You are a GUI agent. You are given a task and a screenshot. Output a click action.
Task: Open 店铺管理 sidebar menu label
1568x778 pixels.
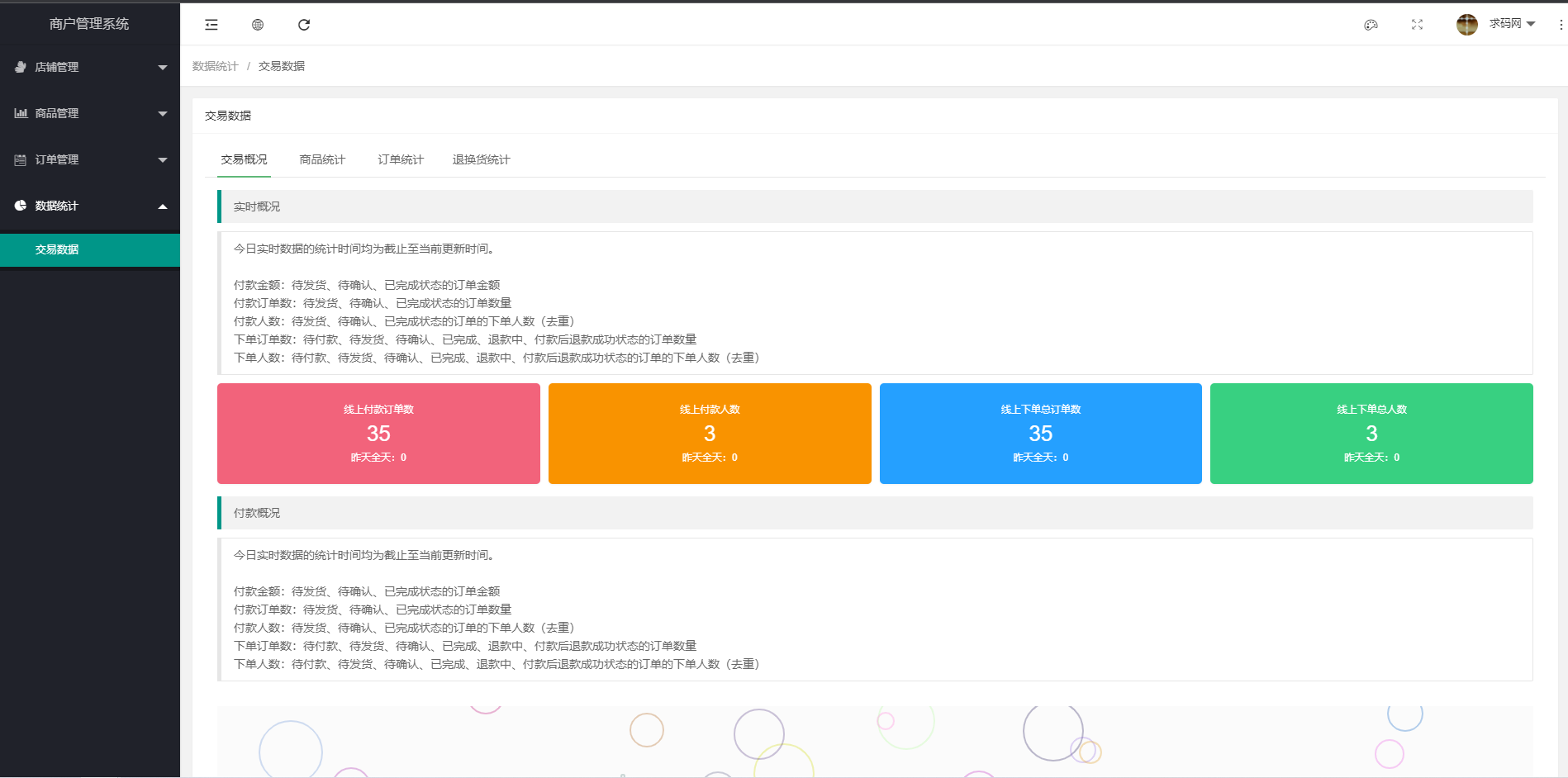[57, 67]
